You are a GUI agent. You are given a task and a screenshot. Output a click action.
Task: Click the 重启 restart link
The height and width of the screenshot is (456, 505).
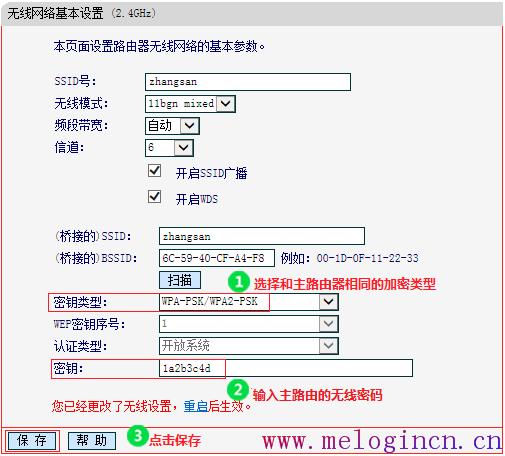click(196, 406)
